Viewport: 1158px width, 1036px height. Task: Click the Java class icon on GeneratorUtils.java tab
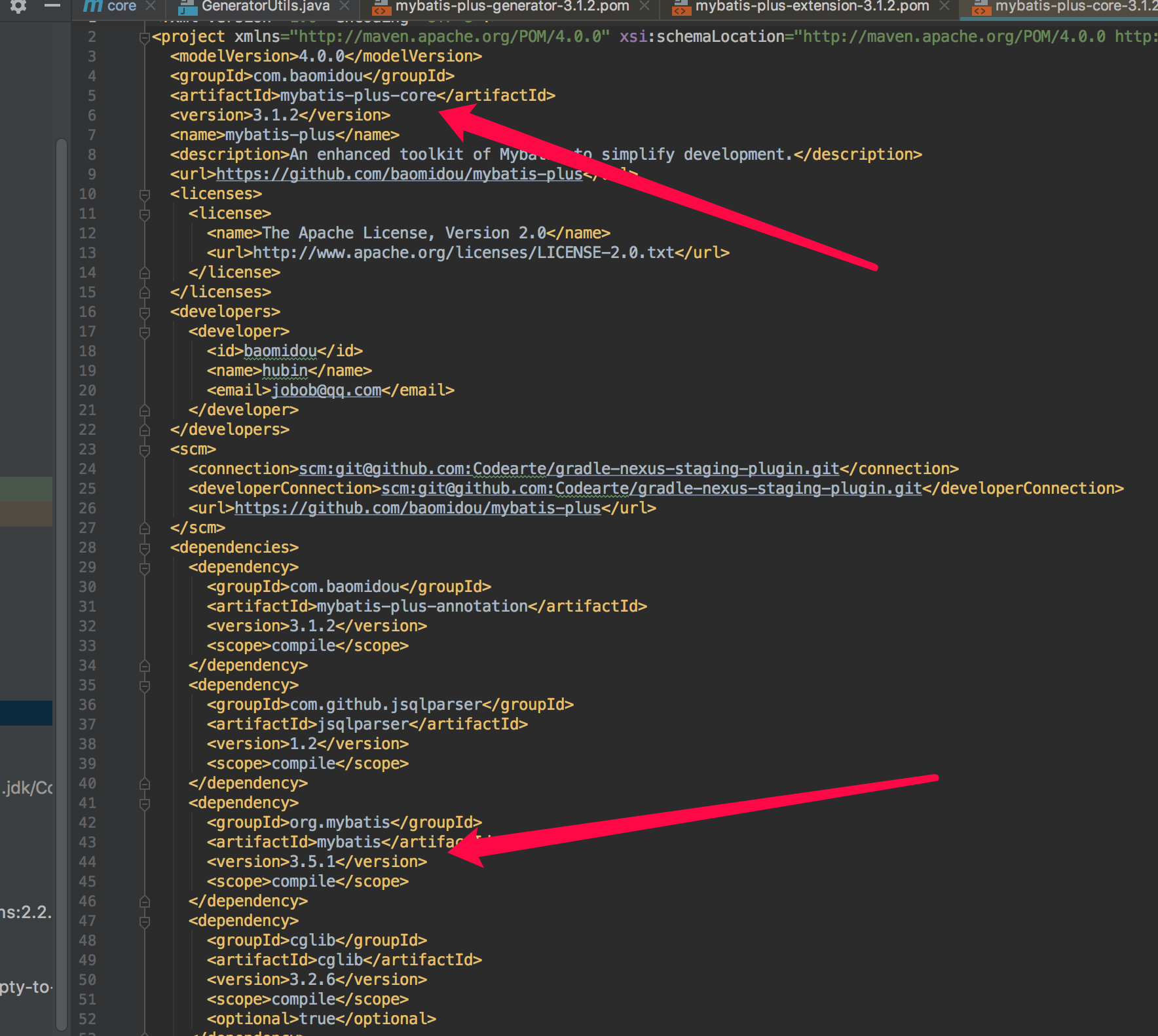(187, 9)
